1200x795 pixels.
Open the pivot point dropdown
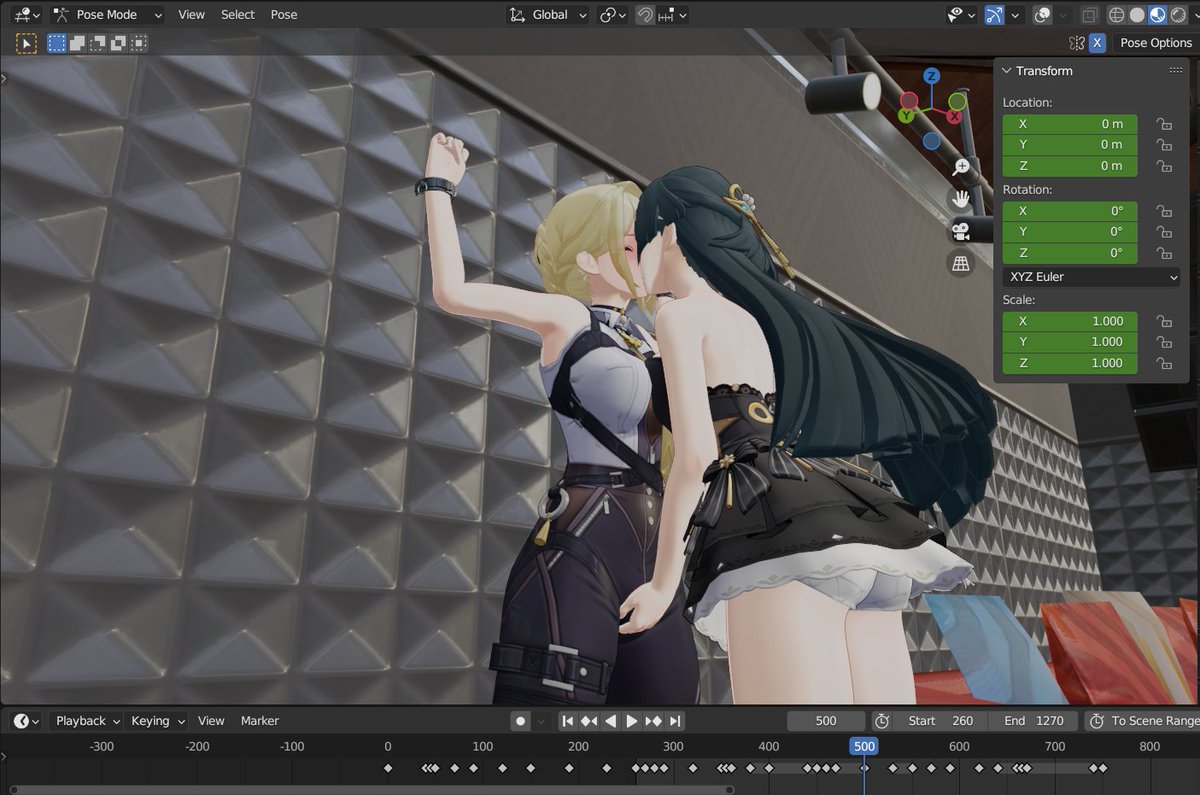(x=613, y=15)
